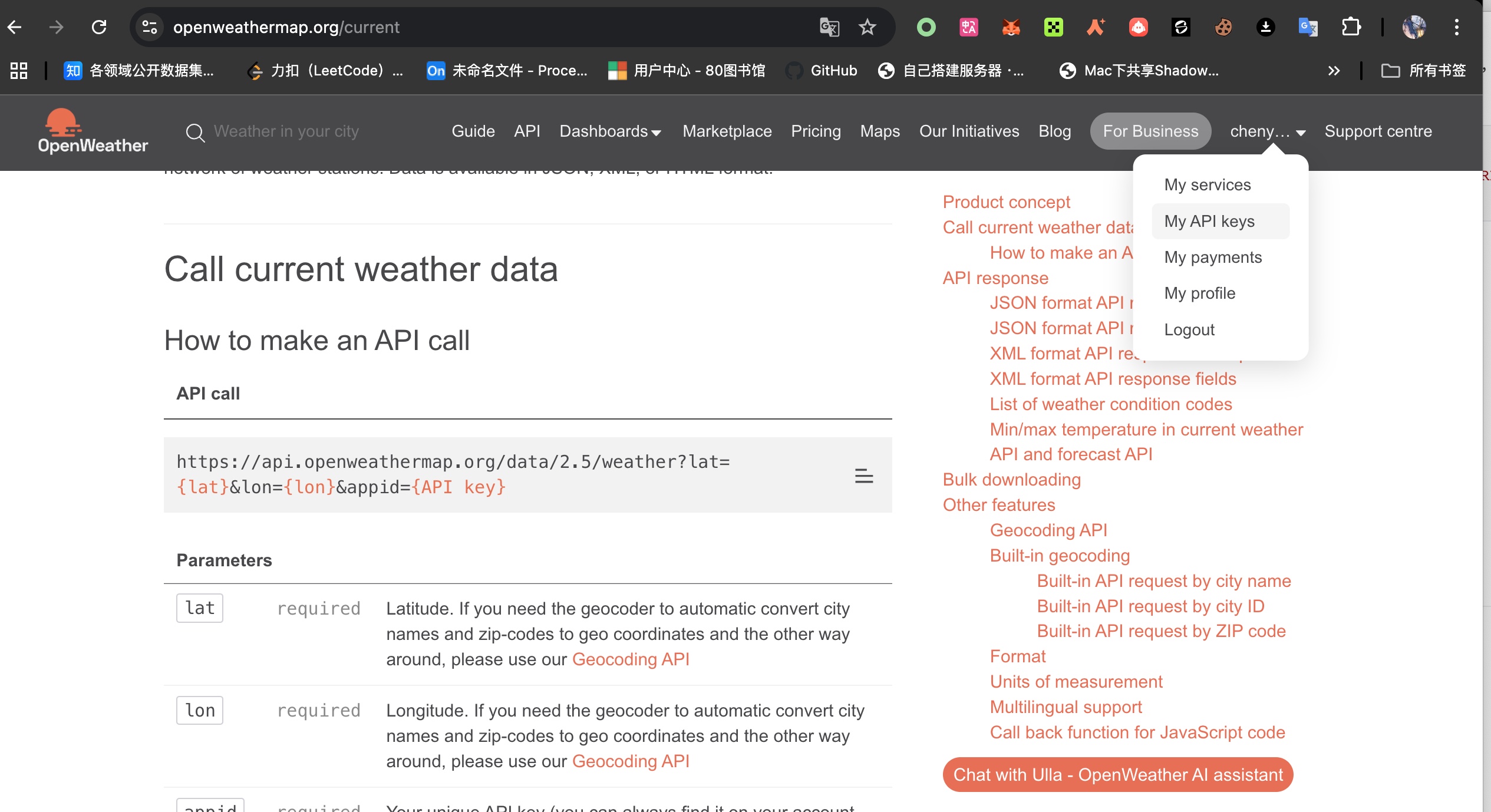The image size is (1491, 812).
Task: Click the search magnifier icon
Action: [x=195, y=132]
